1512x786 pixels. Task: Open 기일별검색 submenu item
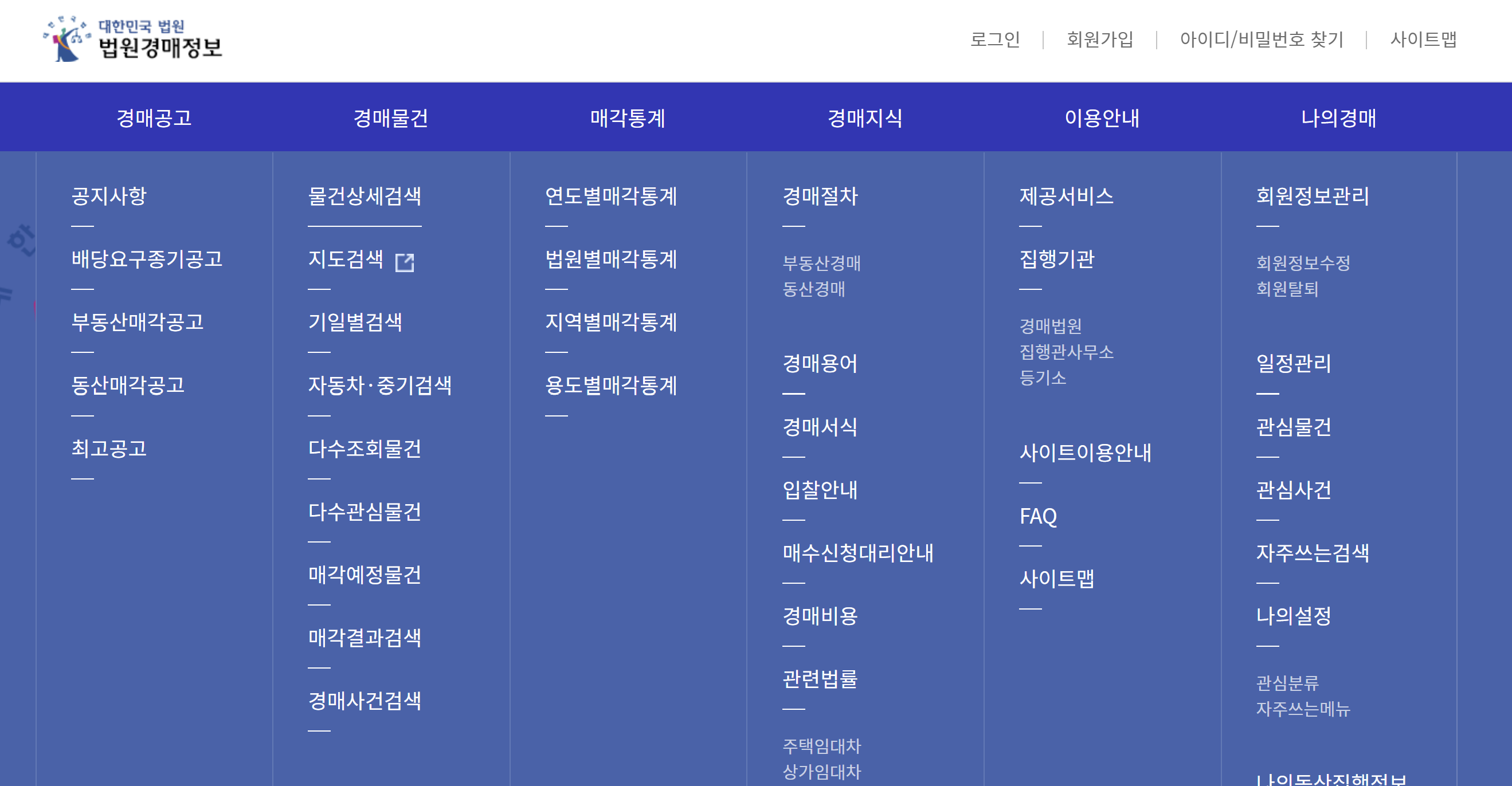[355, 321]
